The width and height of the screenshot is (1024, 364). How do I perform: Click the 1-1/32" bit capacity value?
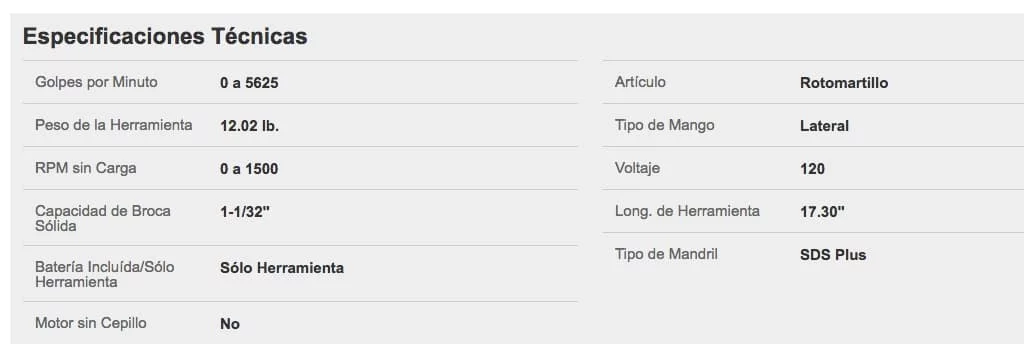tap(245, 212)
